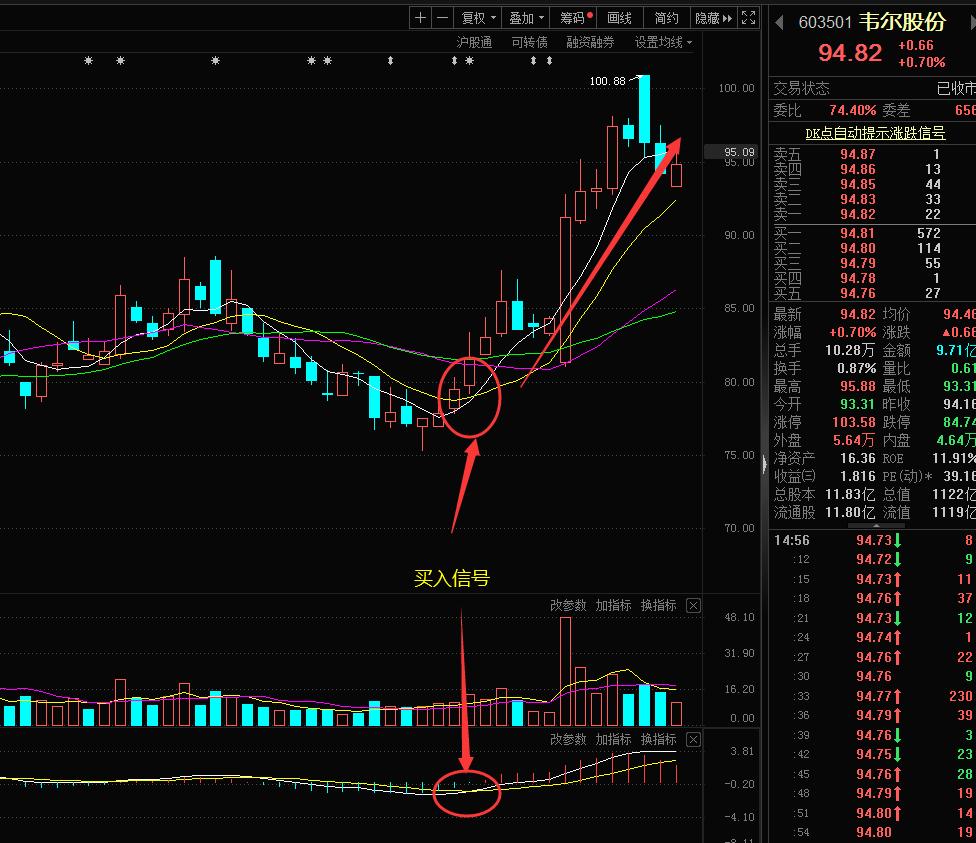Zoom in the K-line chart with plus button

coord(420,18)
